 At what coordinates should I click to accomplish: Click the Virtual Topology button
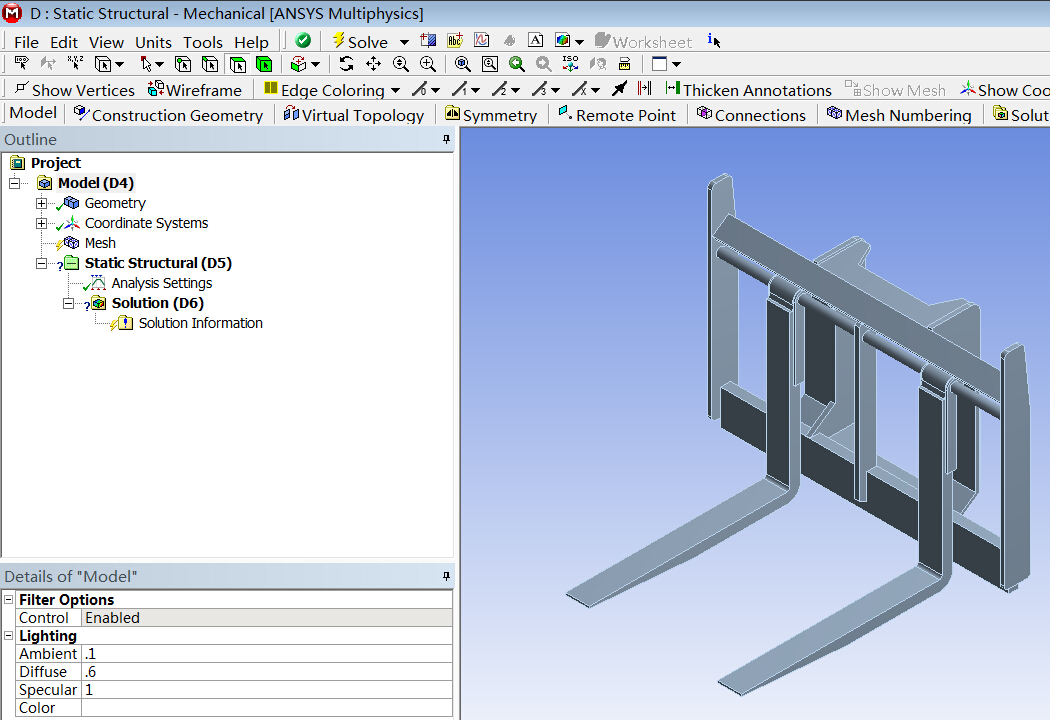(354, 115)
